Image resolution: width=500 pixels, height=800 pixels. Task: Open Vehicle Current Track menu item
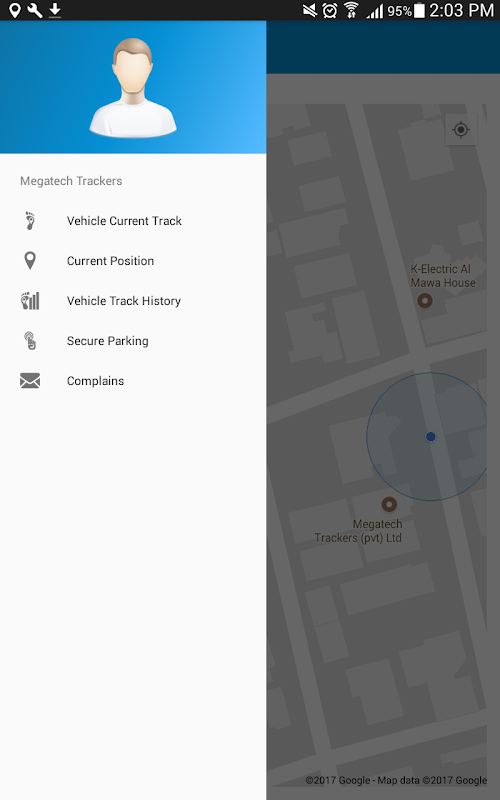[x=133, y=221]
